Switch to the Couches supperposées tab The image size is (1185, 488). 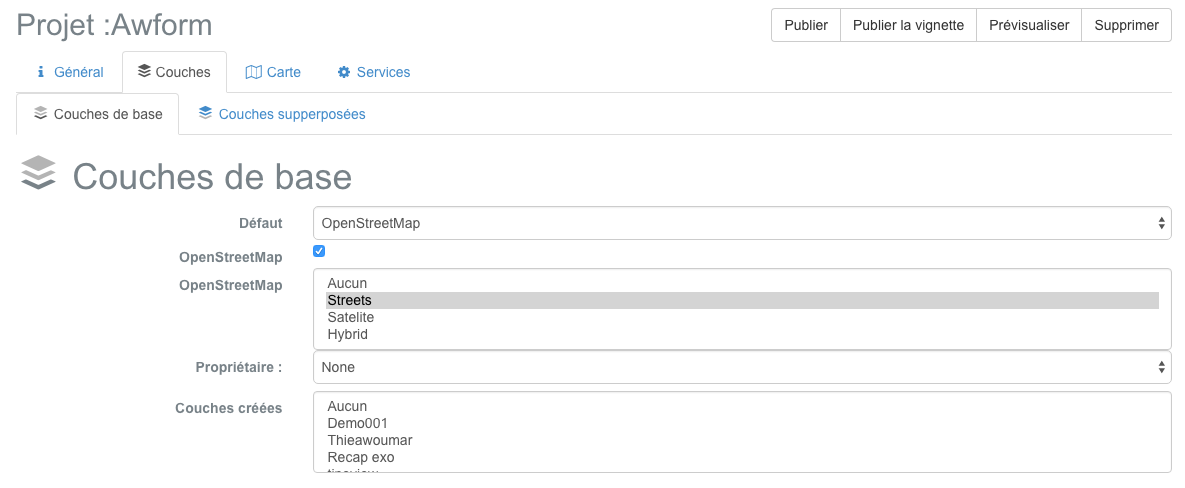(282, 115)
